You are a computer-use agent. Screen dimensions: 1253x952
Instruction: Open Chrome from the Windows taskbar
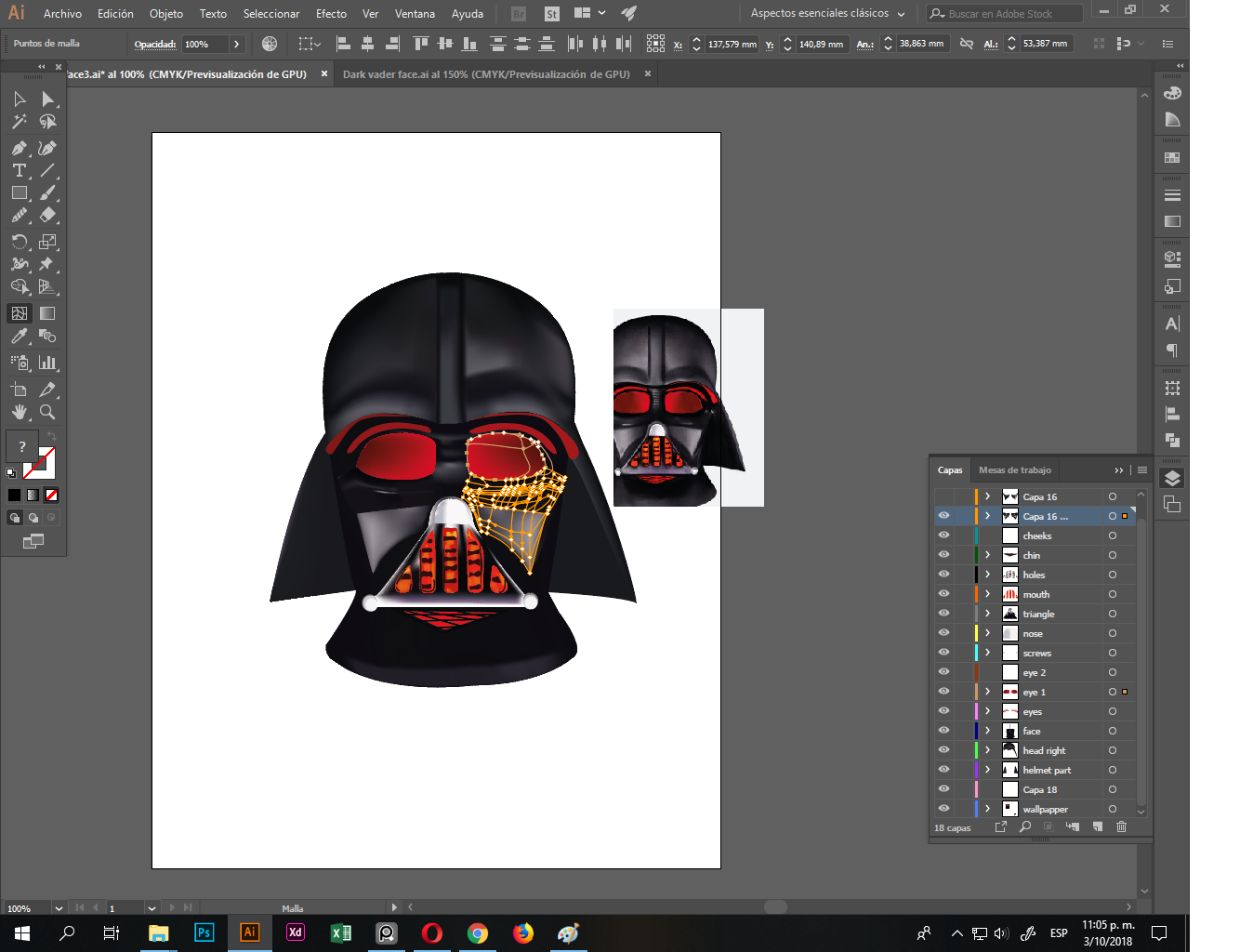tap(478, 933)
